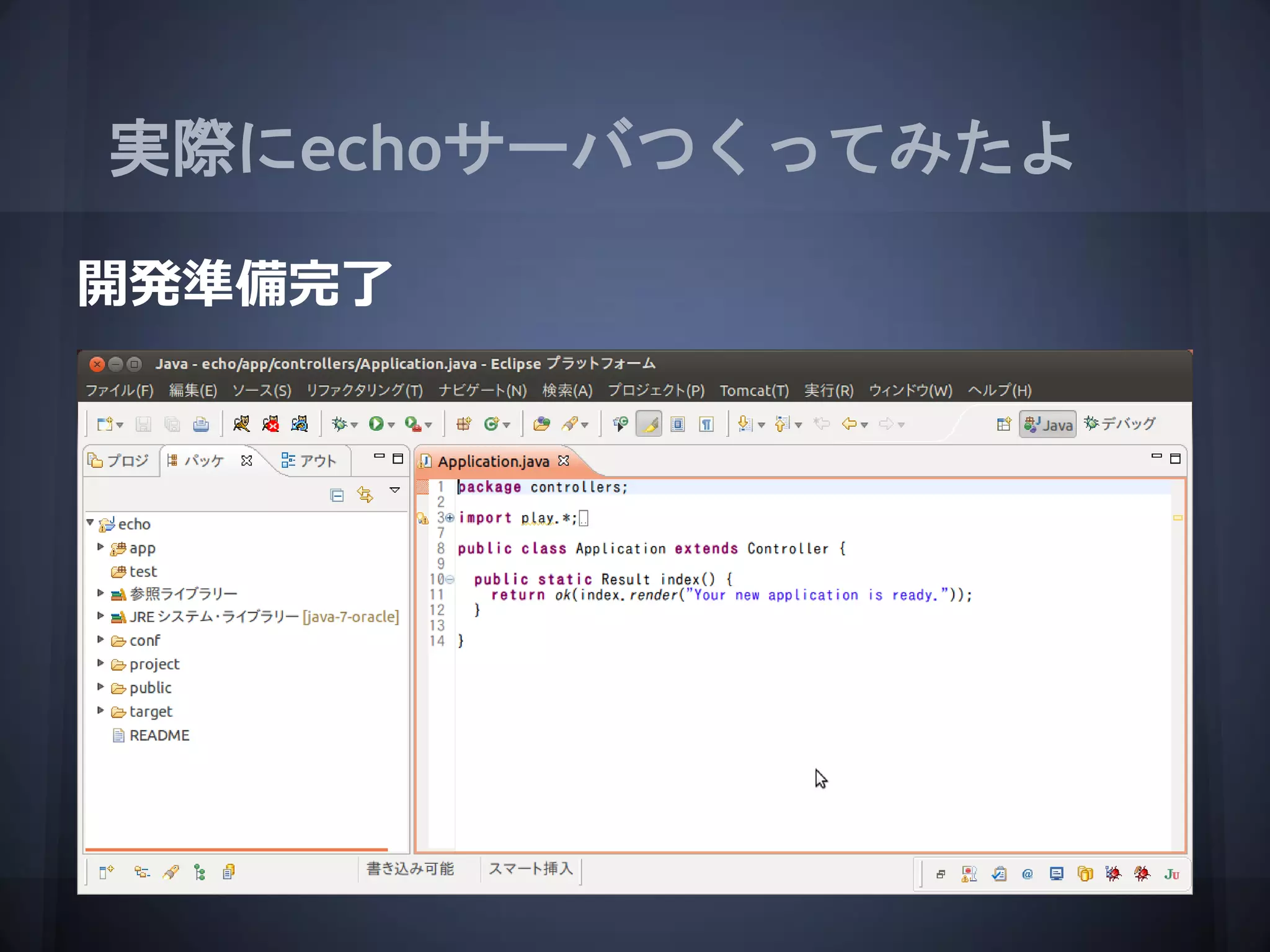This screenshot has width=1270, height=952.
Task: Click the Search flashlight icon in toolbar
Action: pyautogui.click(x=570, y=423)
